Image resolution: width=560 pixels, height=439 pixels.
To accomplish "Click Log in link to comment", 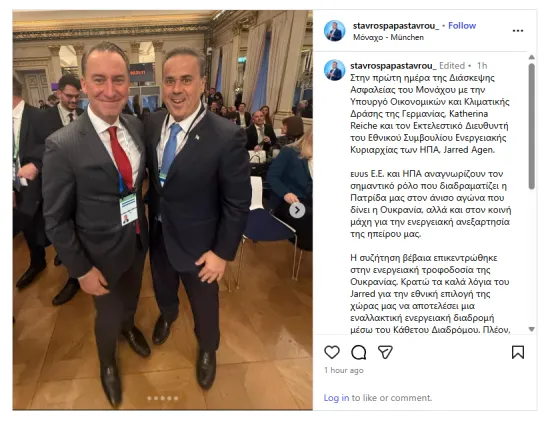I will coord(336,398).
